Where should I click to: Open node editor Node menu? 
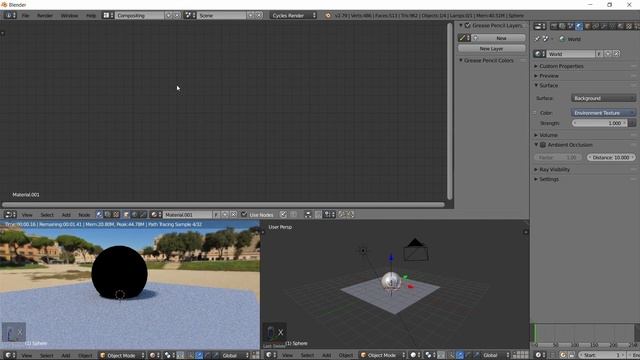(84, 215)
